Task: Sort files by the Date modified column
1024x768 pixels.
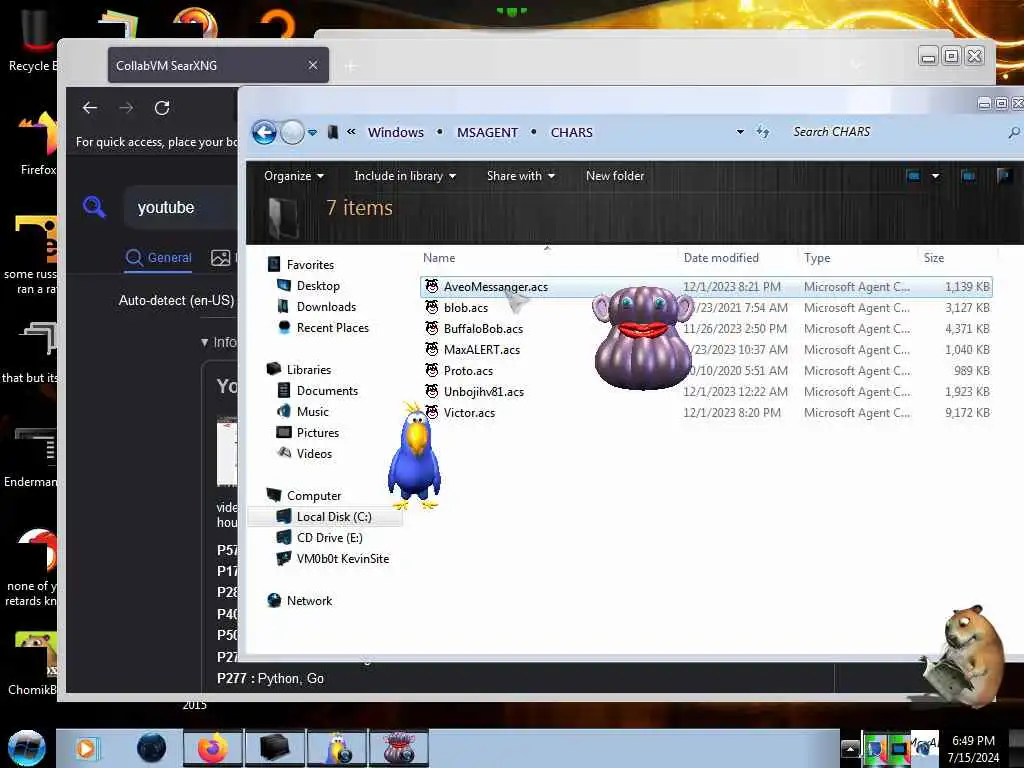Action: [721, 258]
